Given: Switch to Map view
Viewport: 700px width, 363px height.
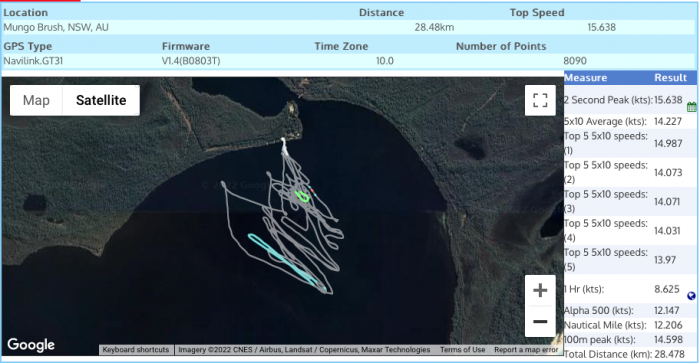Looking at the screenshot, I should point(36,100).
